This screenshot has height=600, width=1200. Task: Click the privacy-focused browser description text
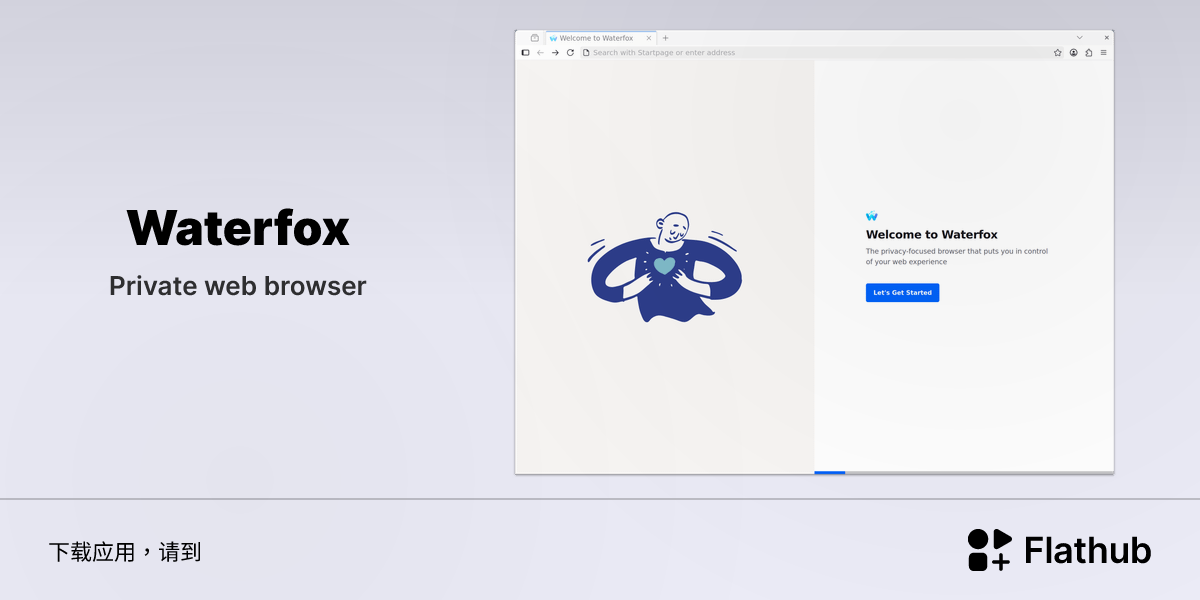(x=957, y=256)
